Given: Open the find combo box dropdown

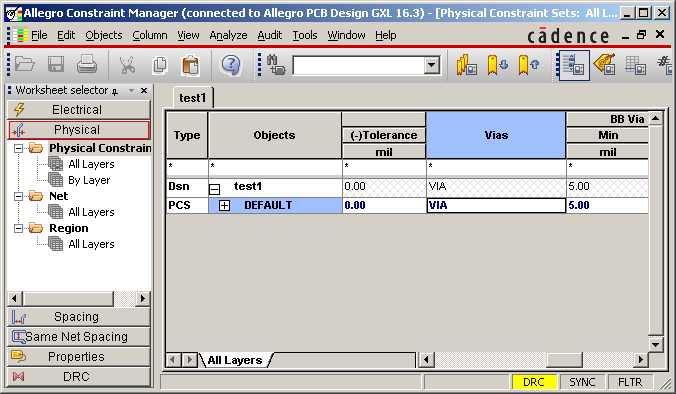Looking at the screenshot, I should tap(431, 66).
